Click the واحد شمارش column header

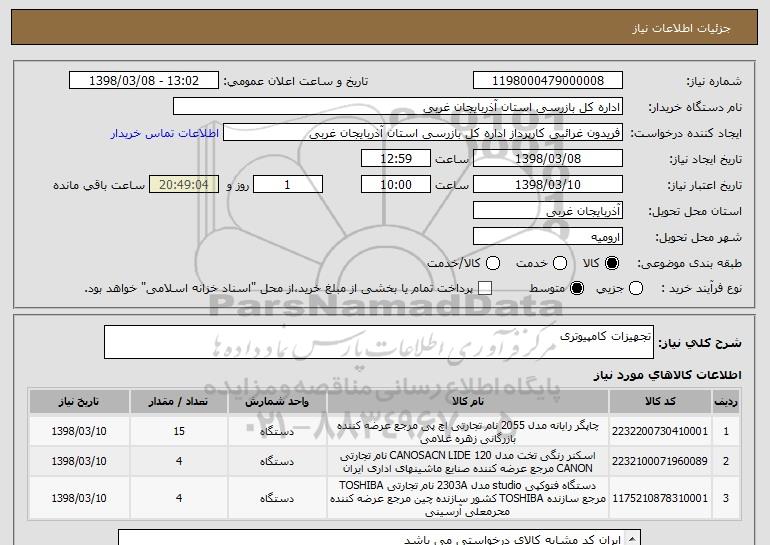pyautogui.click(x=277, y=402)
